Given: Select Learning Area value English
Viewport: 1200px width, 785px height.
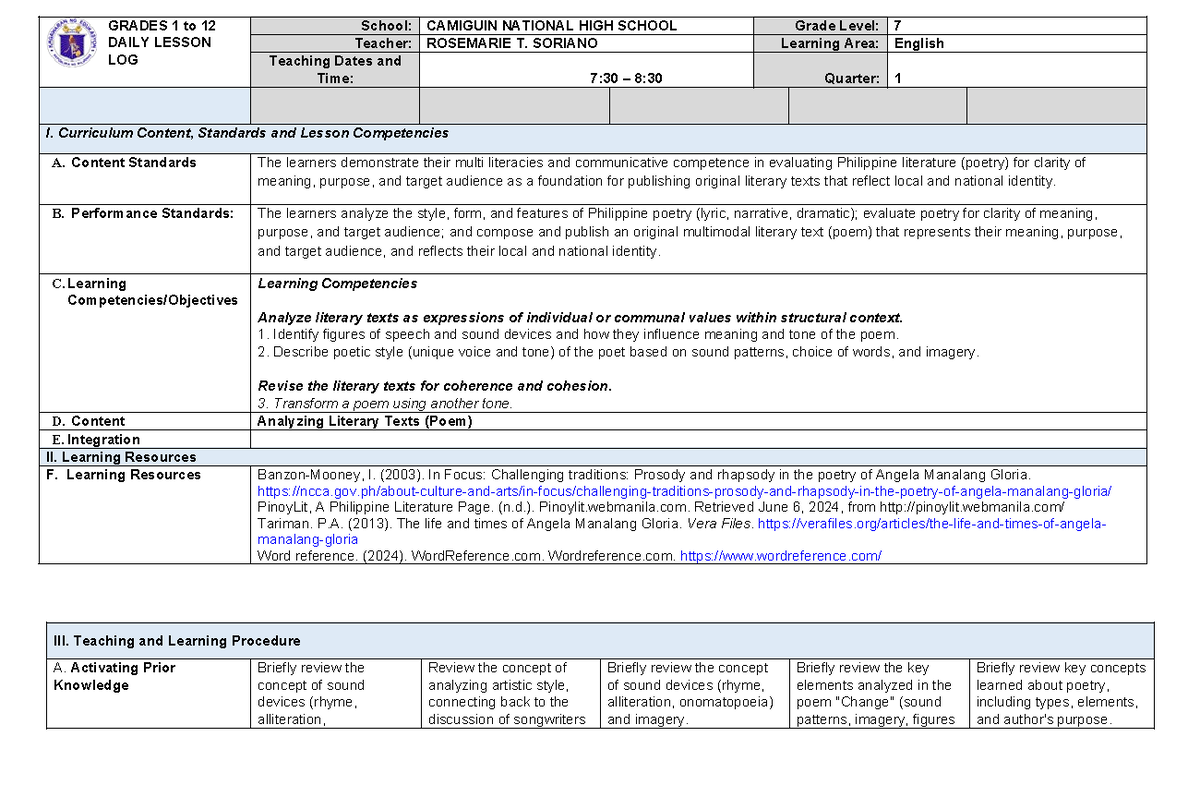Looking at the screenshot, I should tap(919, 44).
